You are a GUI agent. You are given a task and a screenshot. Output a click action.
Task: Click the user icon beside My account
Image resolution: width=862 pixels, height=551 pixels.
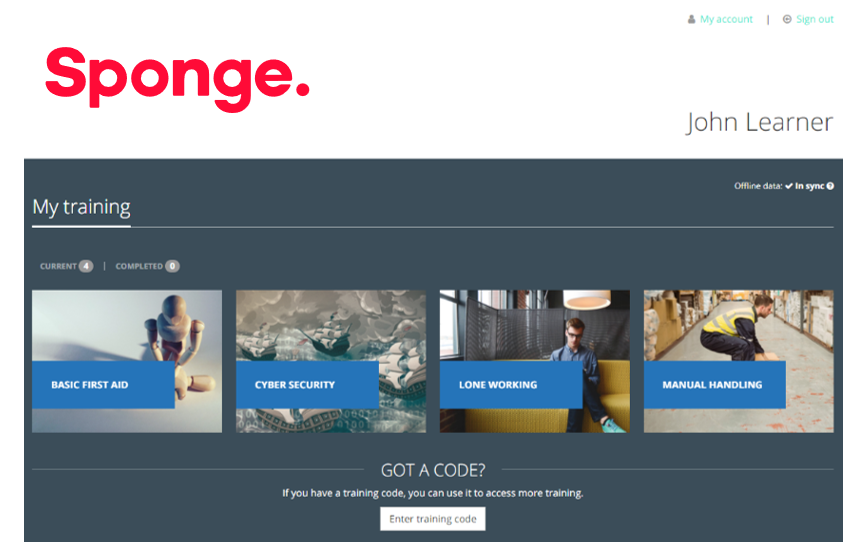pos(692,19)
